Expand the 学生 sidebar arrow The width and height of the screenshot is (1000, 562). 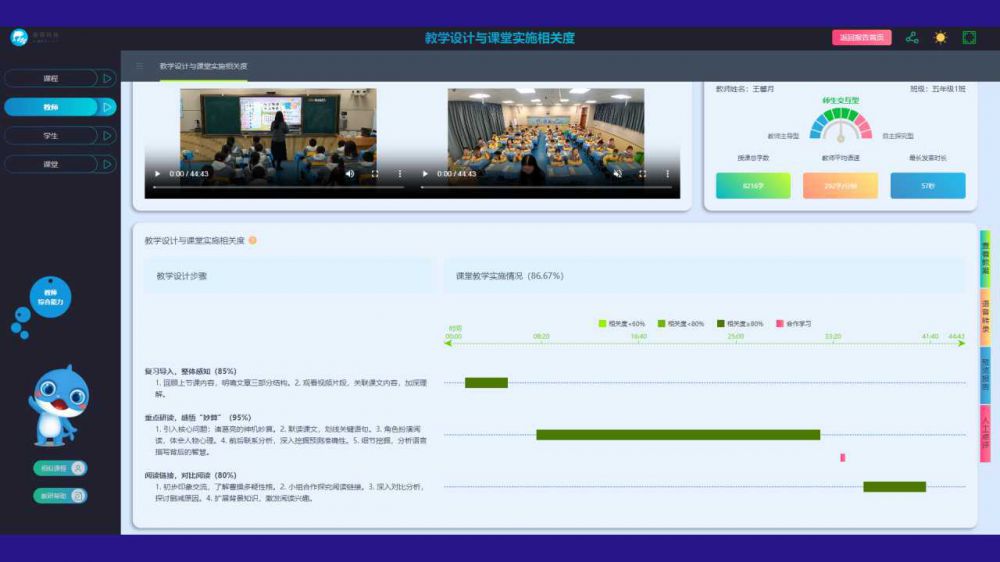pos(107,135)
